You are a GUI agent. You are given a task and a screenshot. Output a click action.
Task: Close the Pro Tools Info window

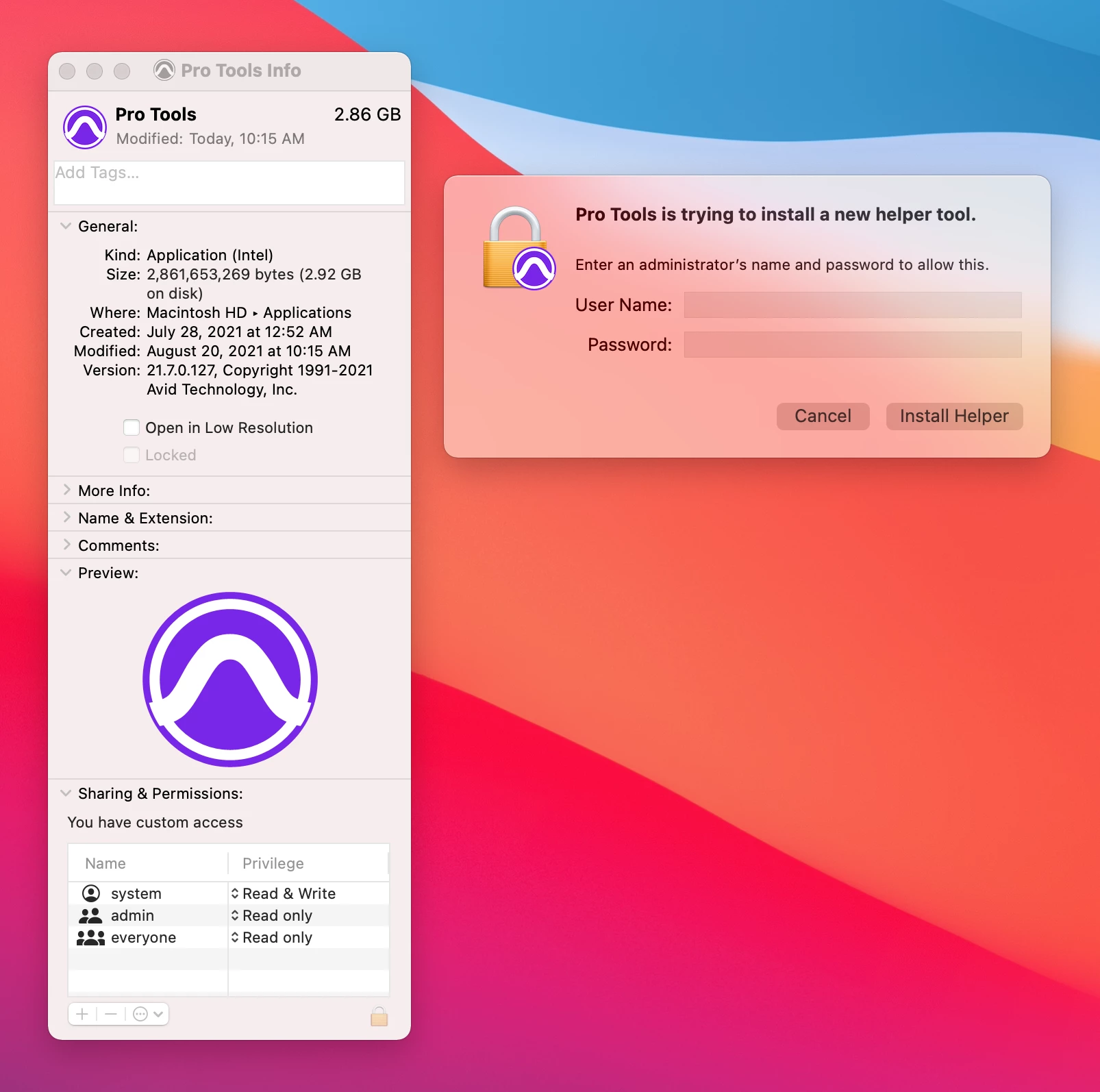(67, 71)
